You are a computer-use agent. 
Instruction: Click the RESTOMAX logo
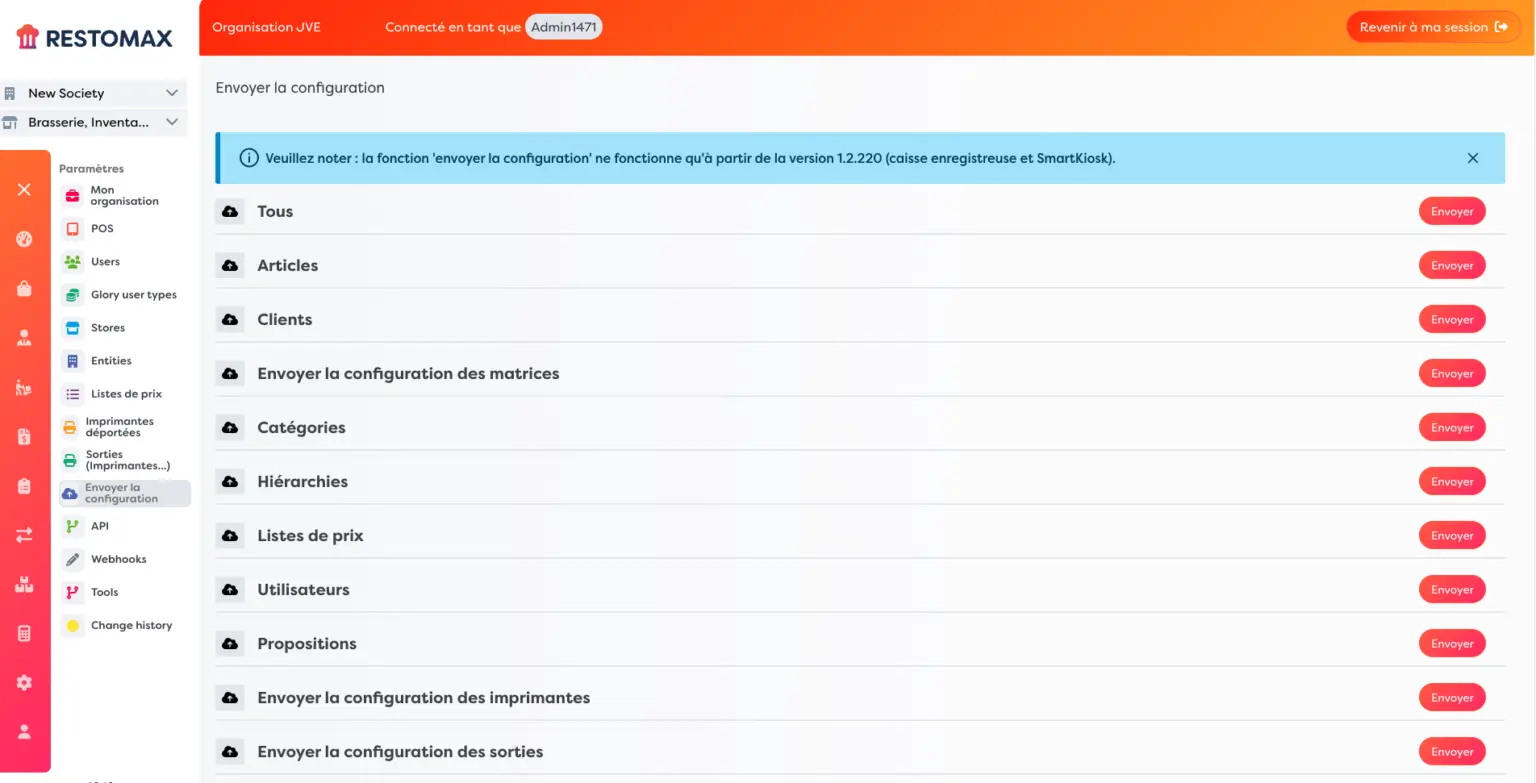point(94,38)
